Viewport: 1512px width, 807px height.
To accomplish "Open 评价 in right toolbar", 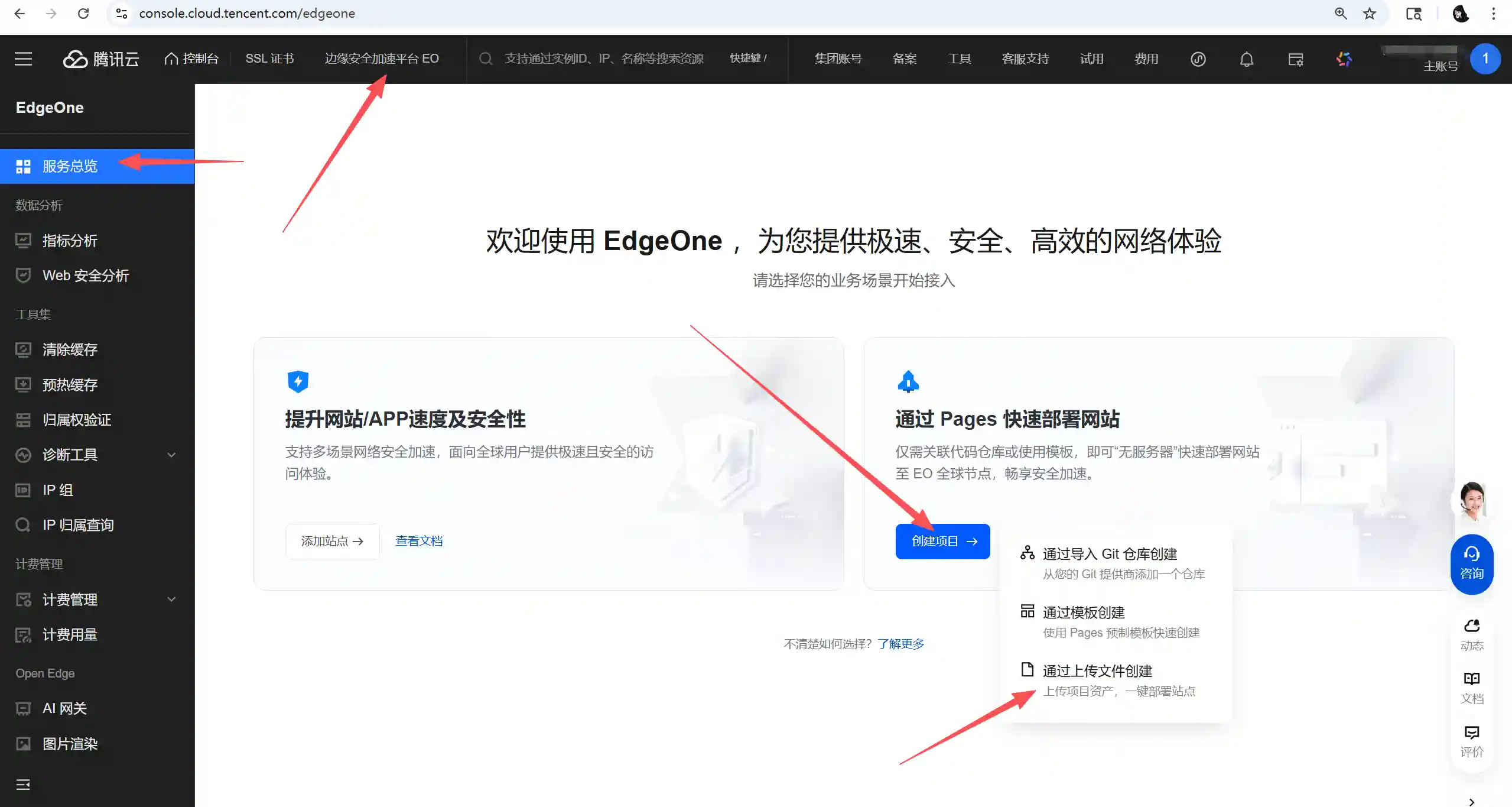I will click(1472, 742).
